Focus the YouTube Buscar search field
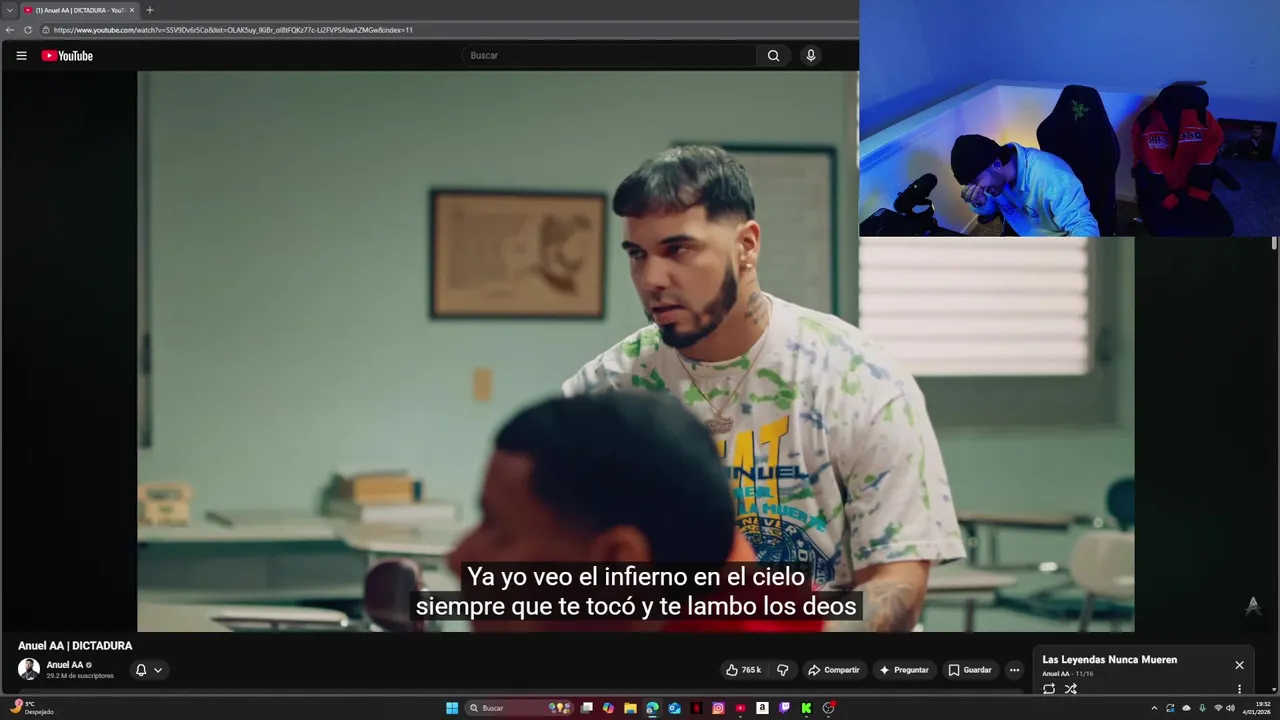 [610, 56]
